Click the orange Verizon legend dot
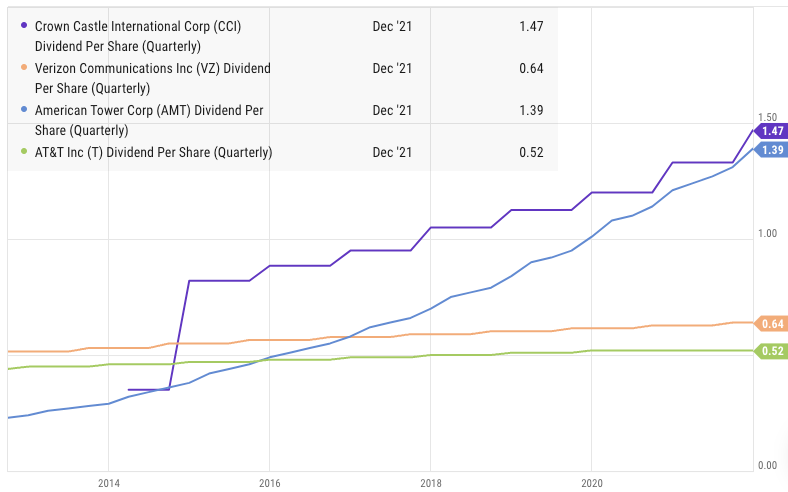788x492 pixels. (24, 68)
